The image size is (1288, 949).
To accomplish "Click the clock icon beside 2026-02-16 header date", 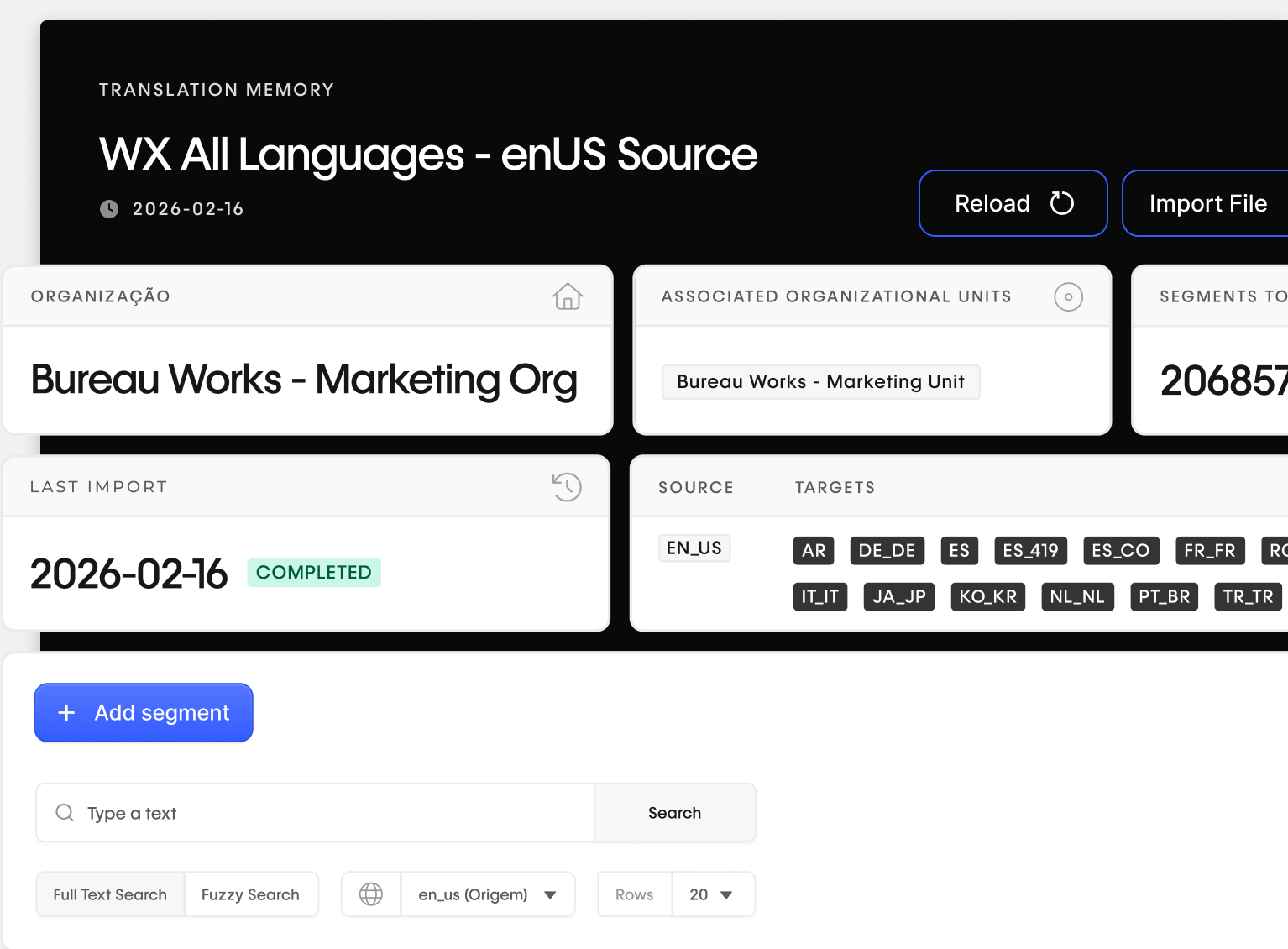I will click(x=109, y=209).
